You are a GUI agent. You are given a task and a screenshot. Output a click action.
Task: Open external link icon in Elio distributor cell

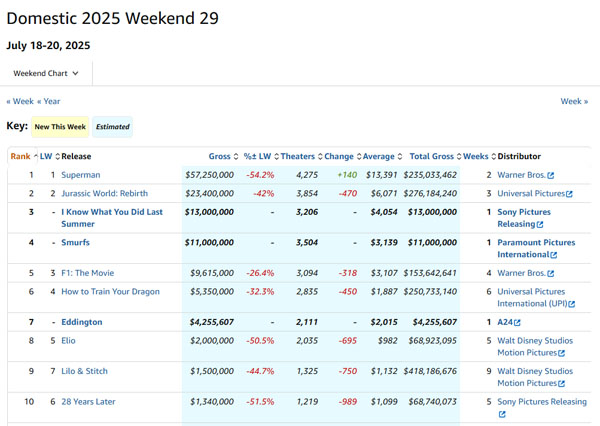click(x=561, y=353)
